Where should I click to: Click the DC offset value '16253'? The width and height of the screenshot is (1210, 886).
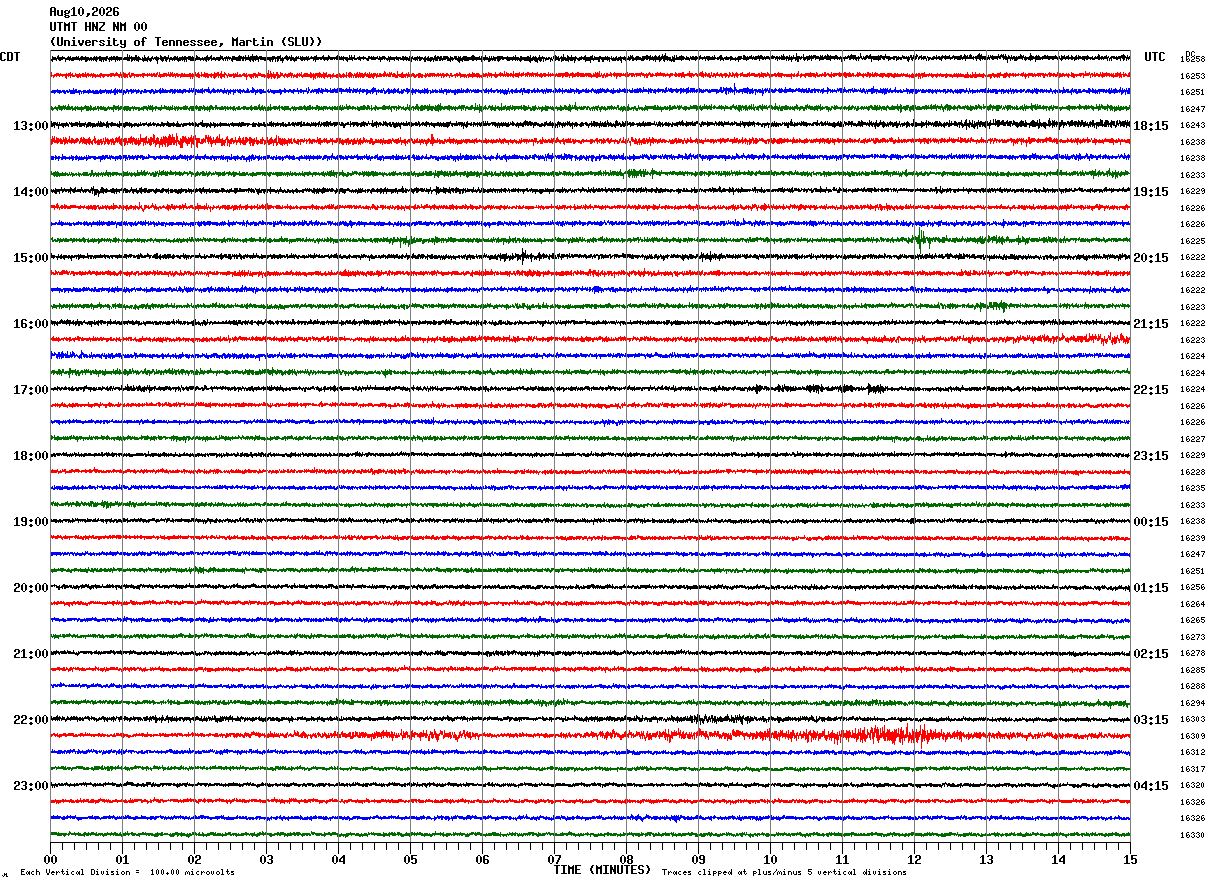coord(1192,76)
